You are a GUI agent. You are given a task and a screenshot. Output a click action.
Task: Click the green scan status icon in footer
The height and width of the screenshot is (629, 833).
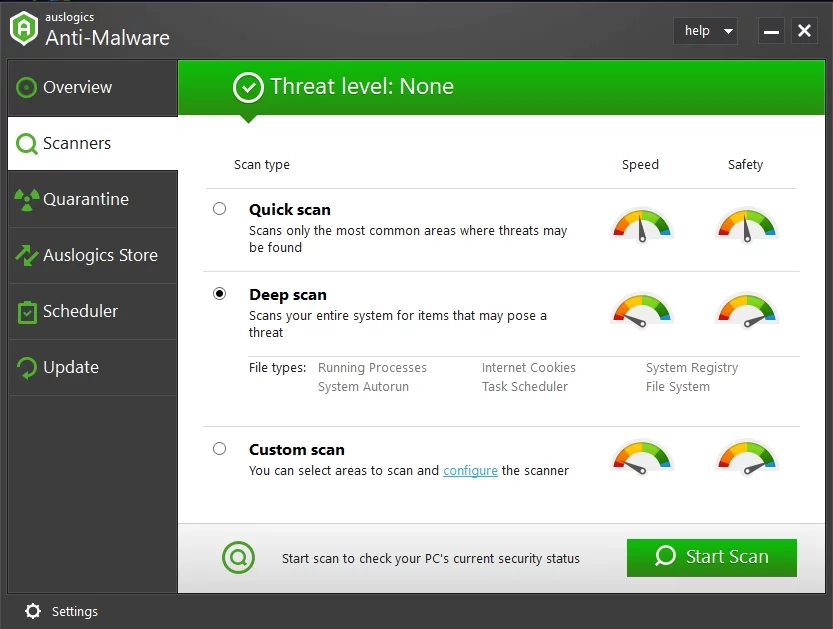pos(239,557)
